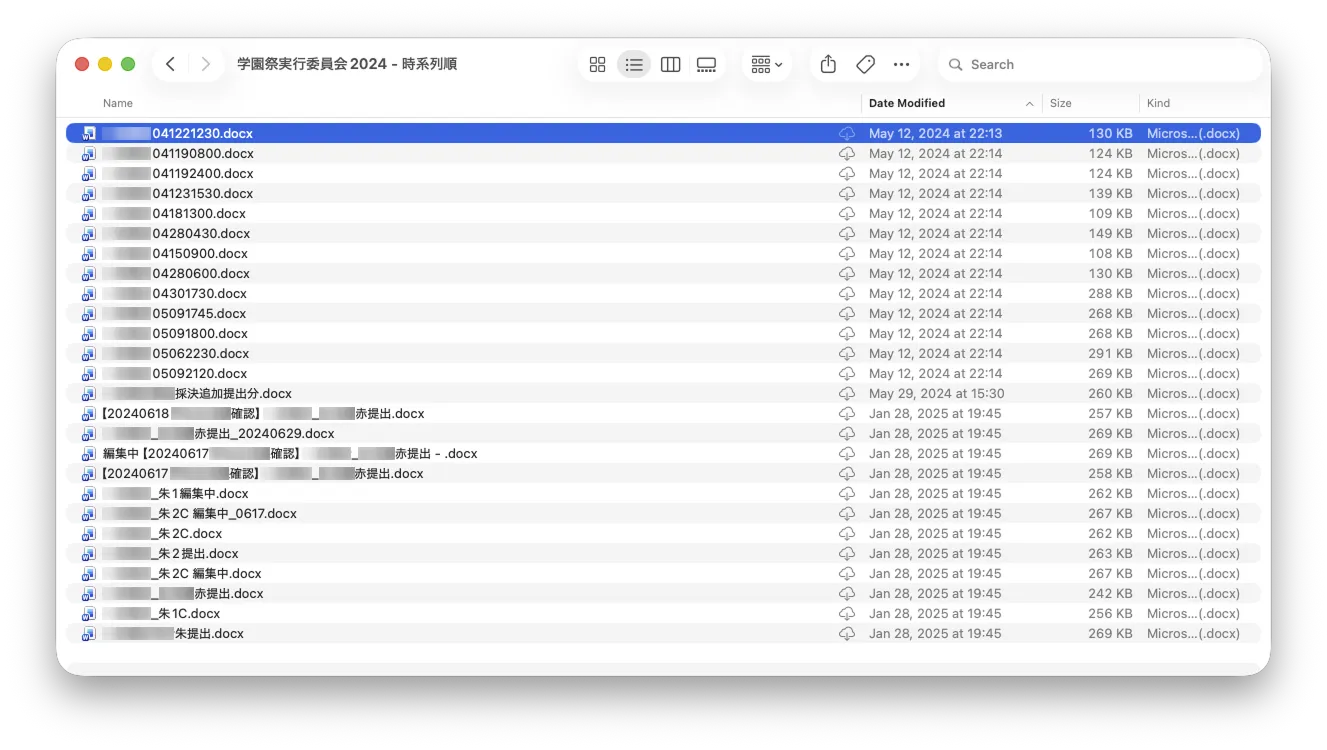Switch to list view

634,64
